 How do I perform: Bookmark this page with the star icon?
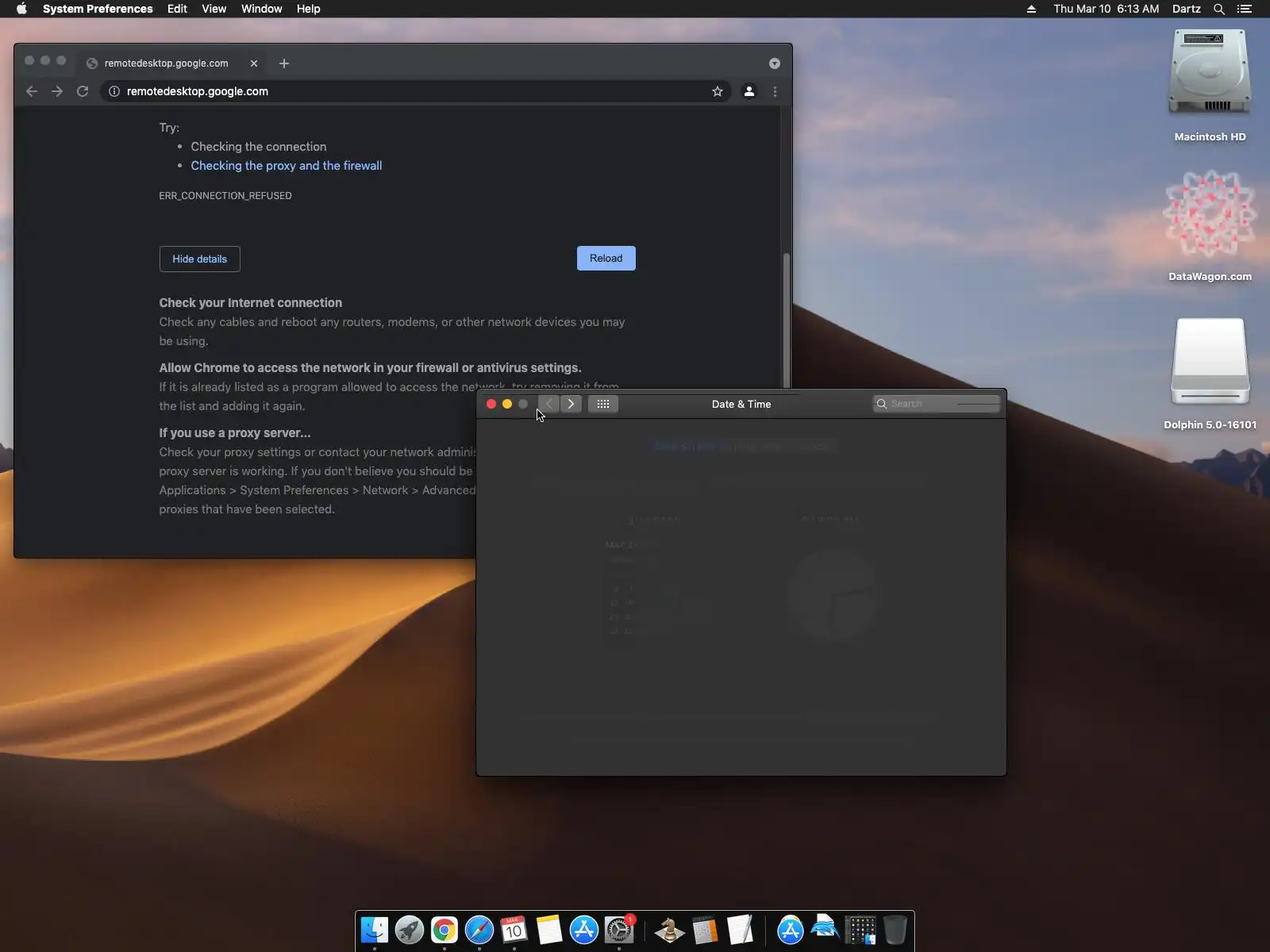[x=718, y=91]
